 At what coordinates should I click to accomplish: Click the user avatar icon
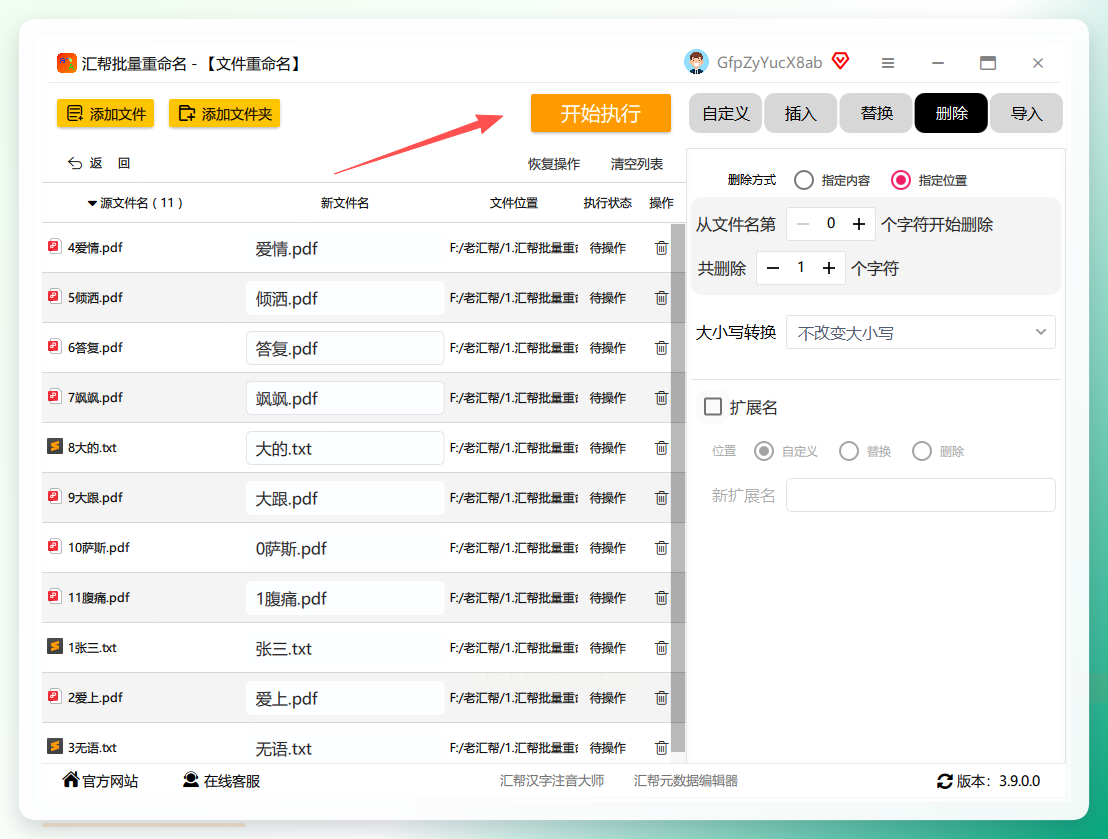[x=696, y=62]
